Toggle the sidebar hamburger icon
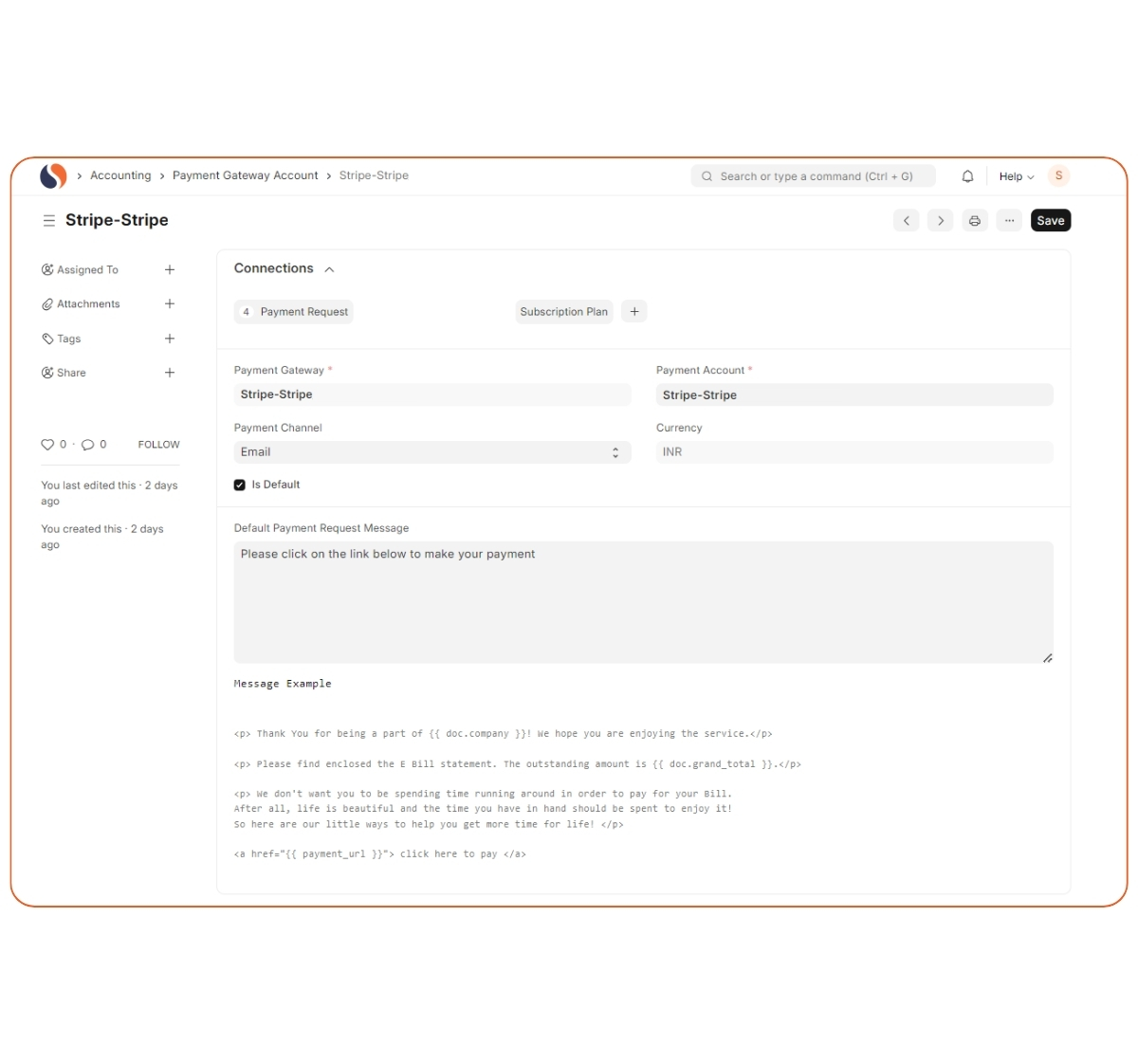This screenshot has width=1138, height=1064. pos(48,221)
